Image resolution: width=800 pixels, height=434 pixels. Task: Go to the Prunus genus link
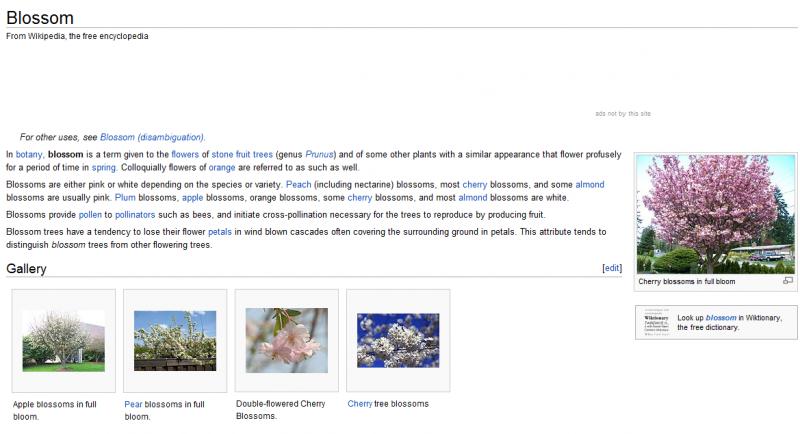[319, 155]
